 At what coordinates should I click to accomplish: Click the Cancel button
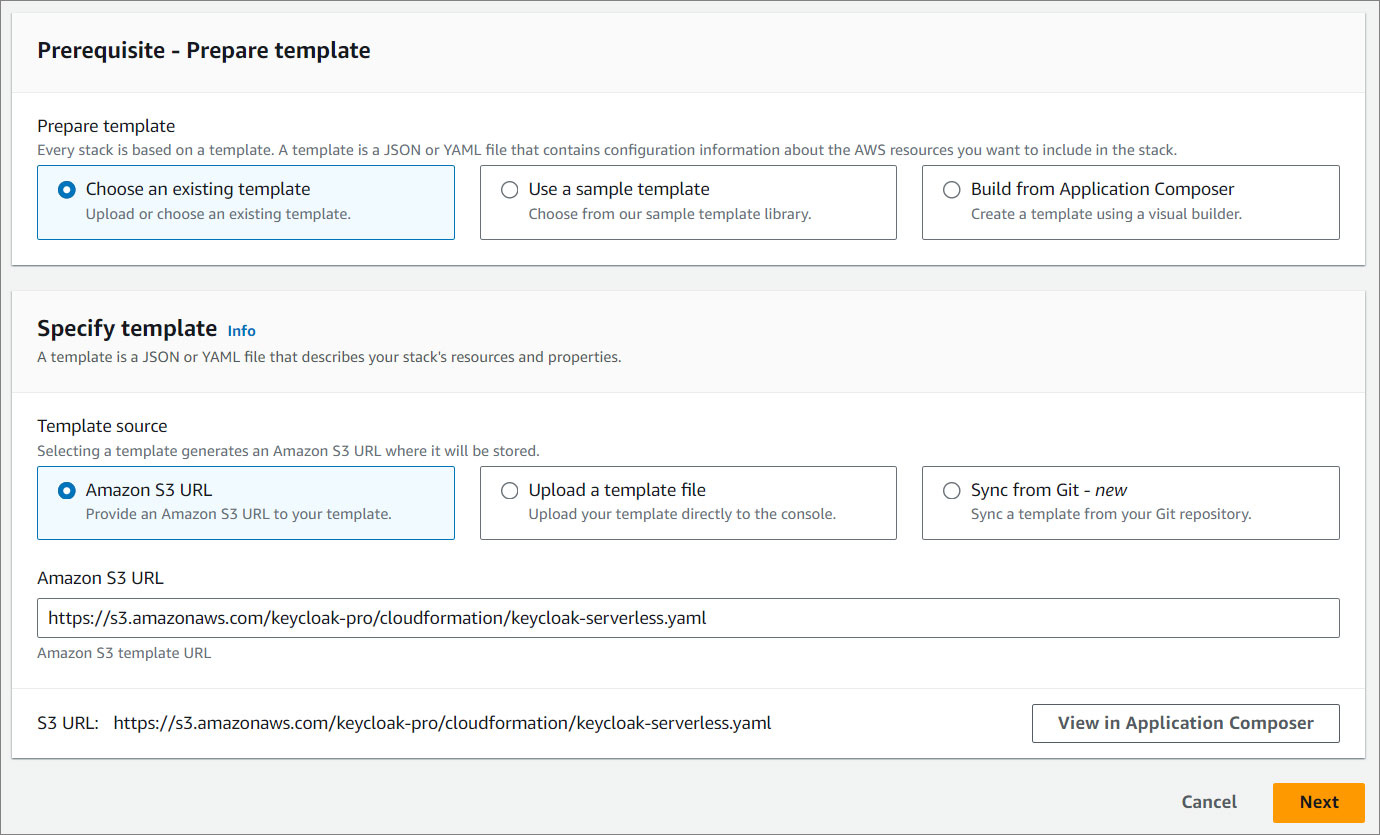pyautogui.click(x=1209, y=802)
